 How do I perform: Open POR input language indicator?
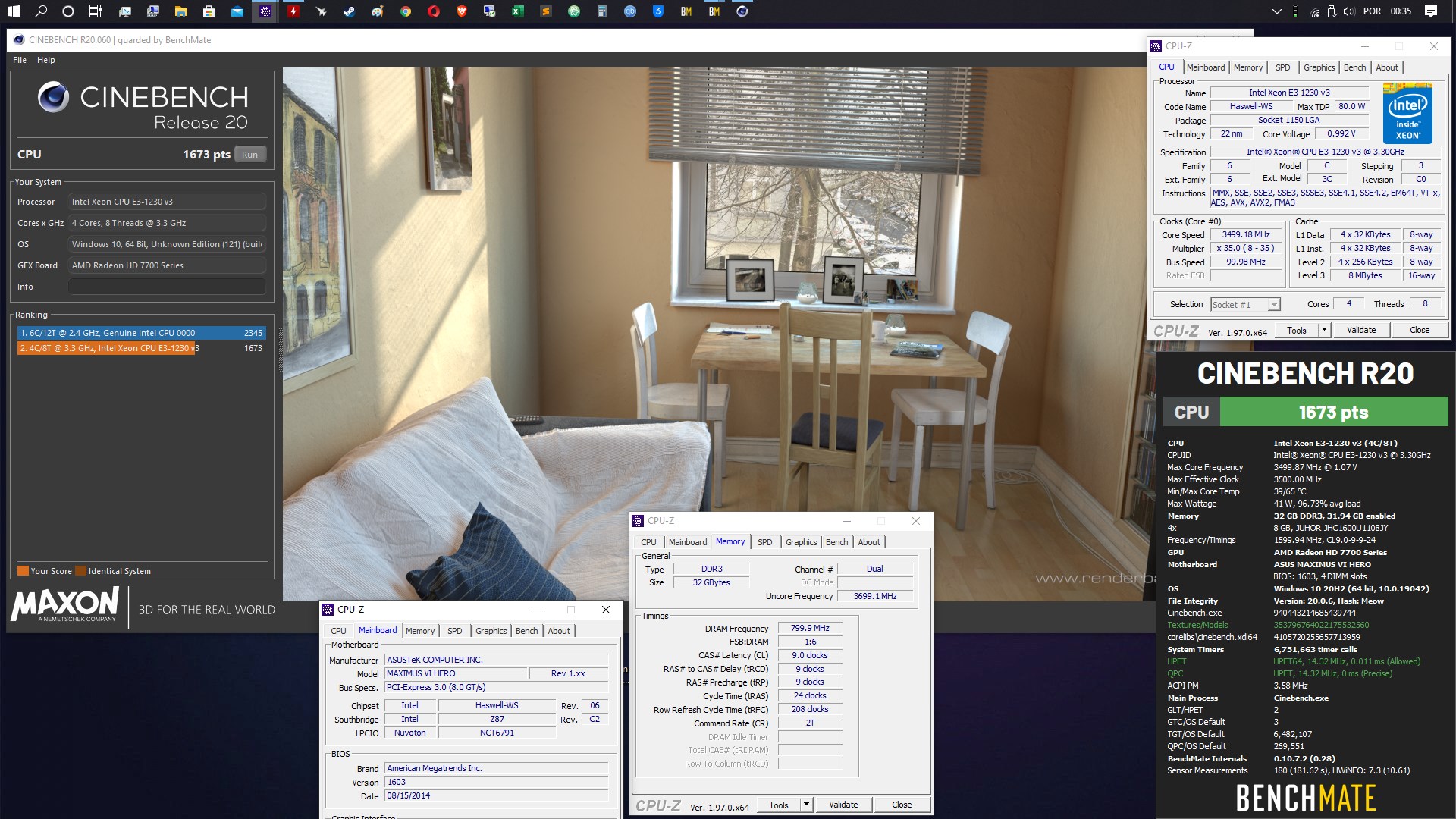coord(1372,11)
